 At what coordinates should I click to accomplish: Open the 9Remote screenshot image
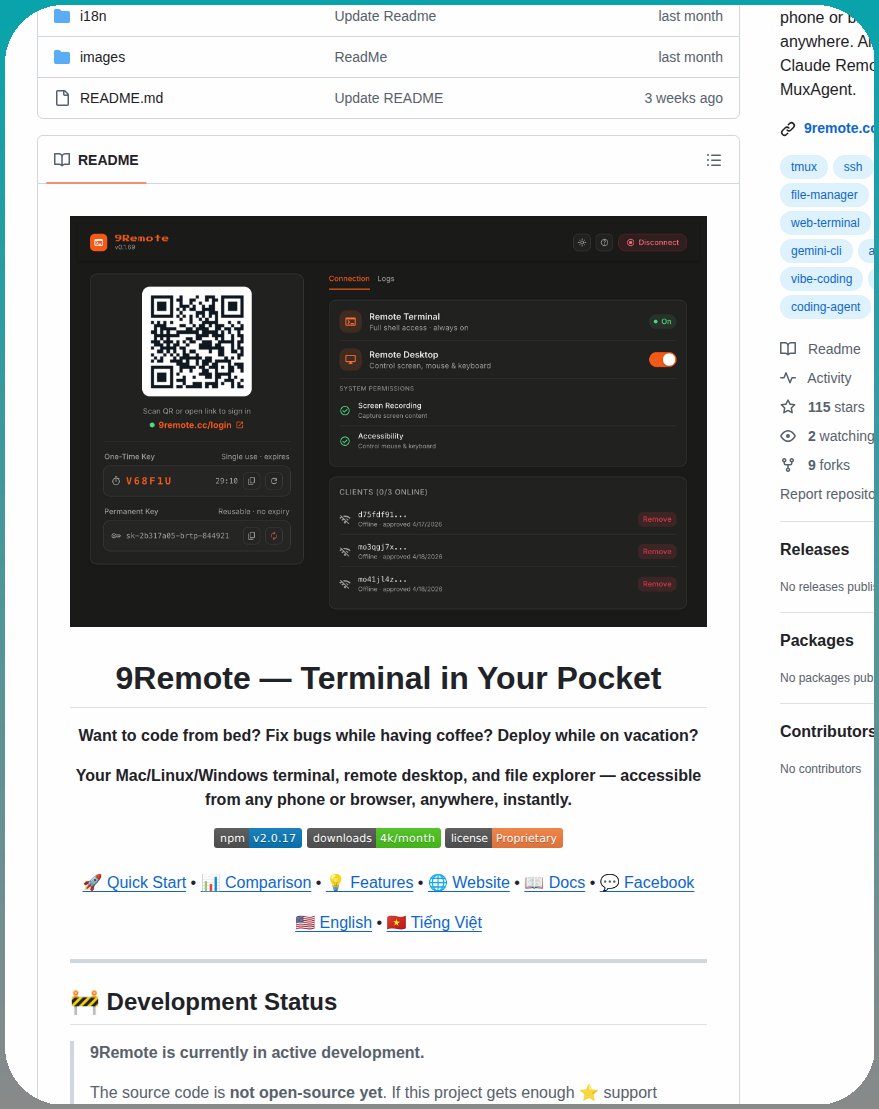pos(388,422)
